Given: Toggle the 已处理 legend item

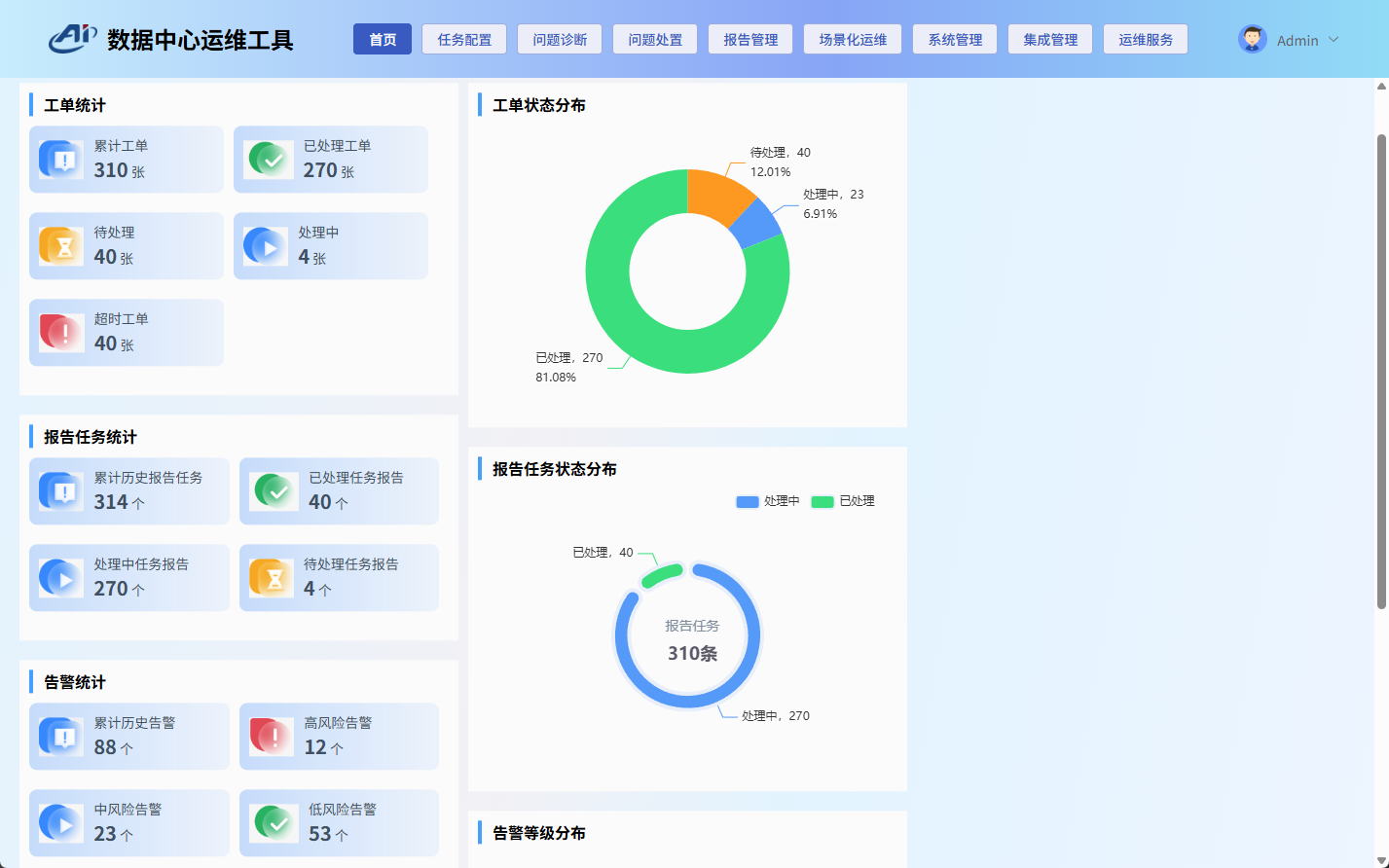Looking at the screenshot, I should [x=843, y=501].
